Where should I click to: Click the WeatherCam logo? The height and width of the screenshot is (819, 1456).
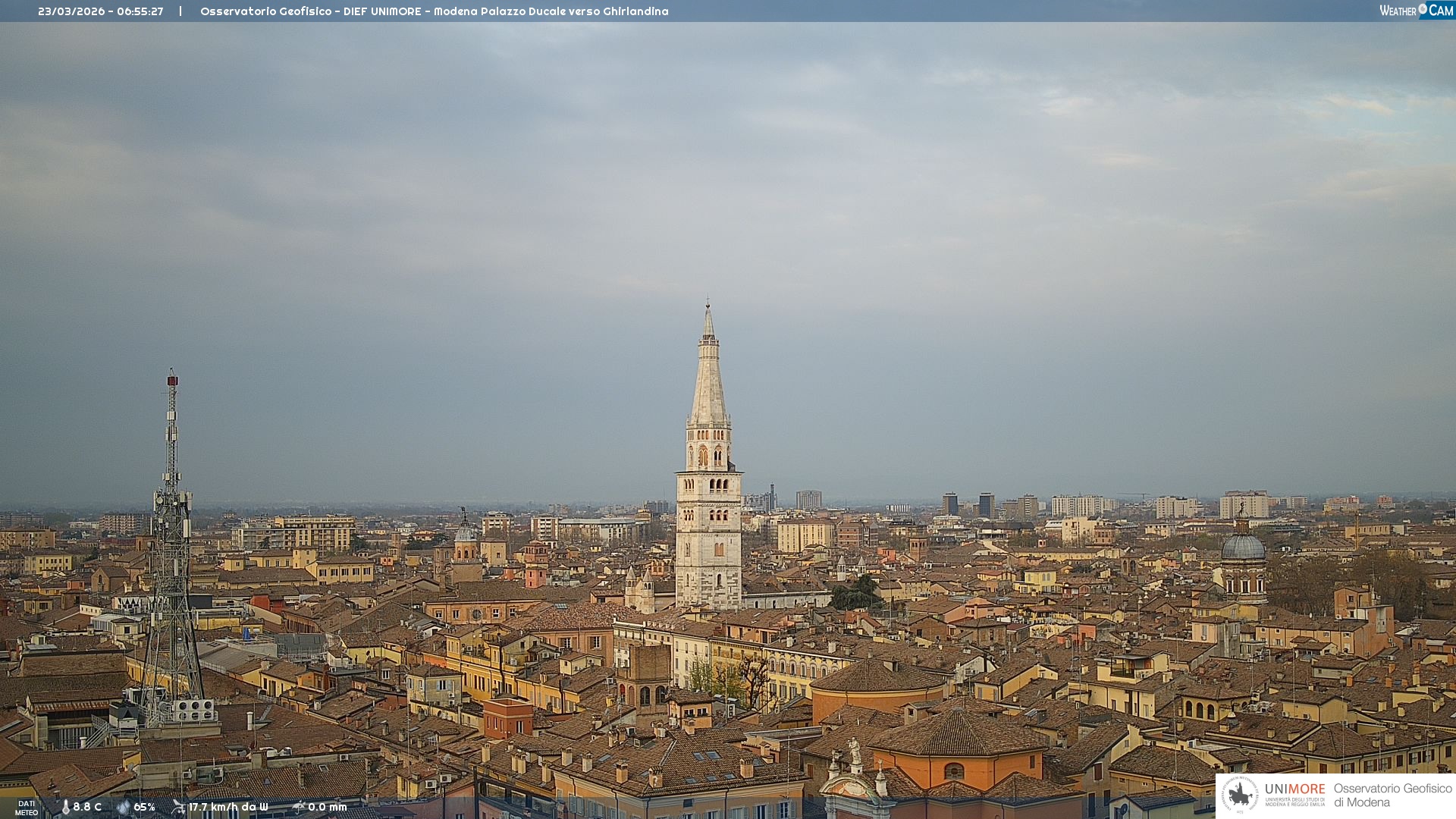[1416, 11]
